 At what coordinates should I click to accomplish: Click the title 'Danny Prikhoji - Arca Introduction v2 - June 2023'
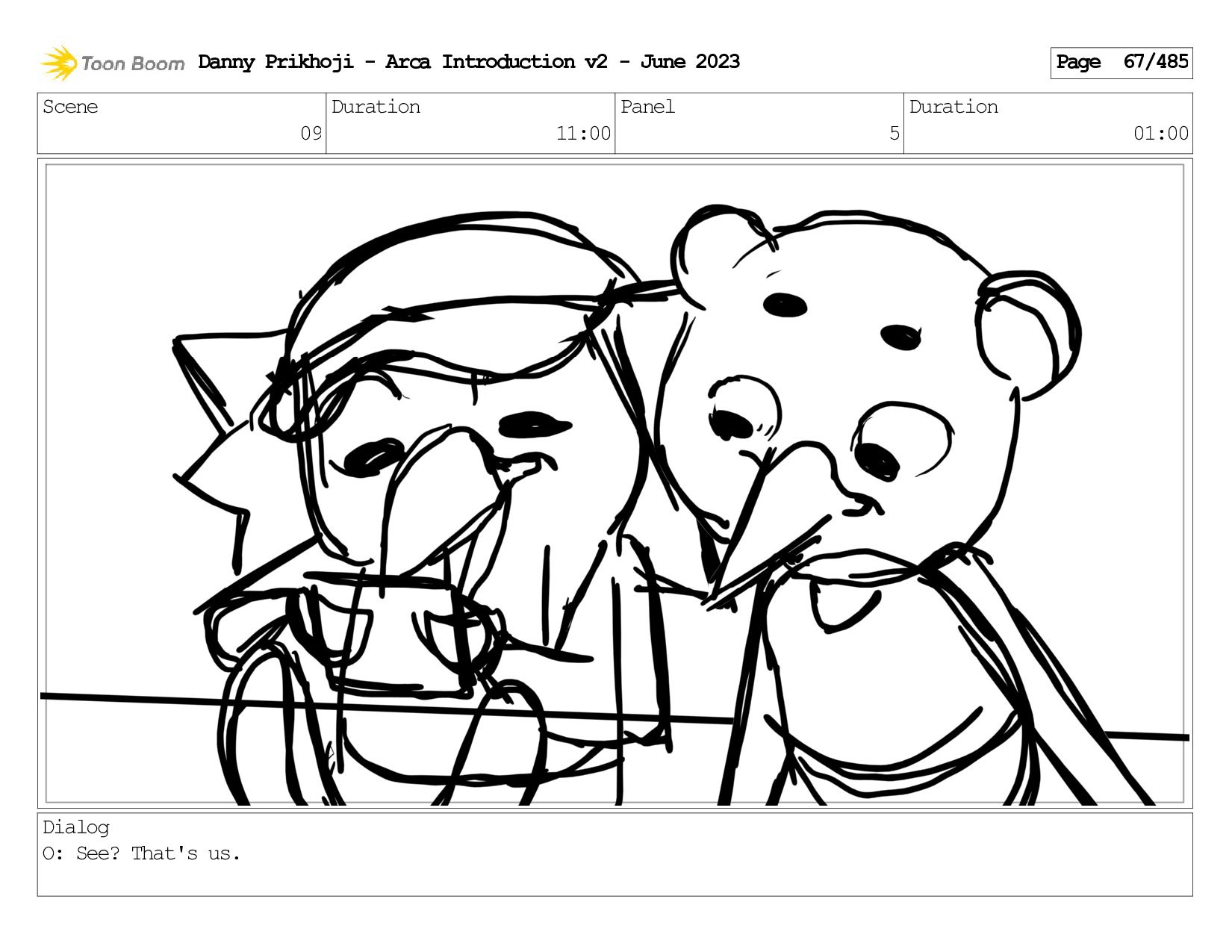[x=469, y=62]
